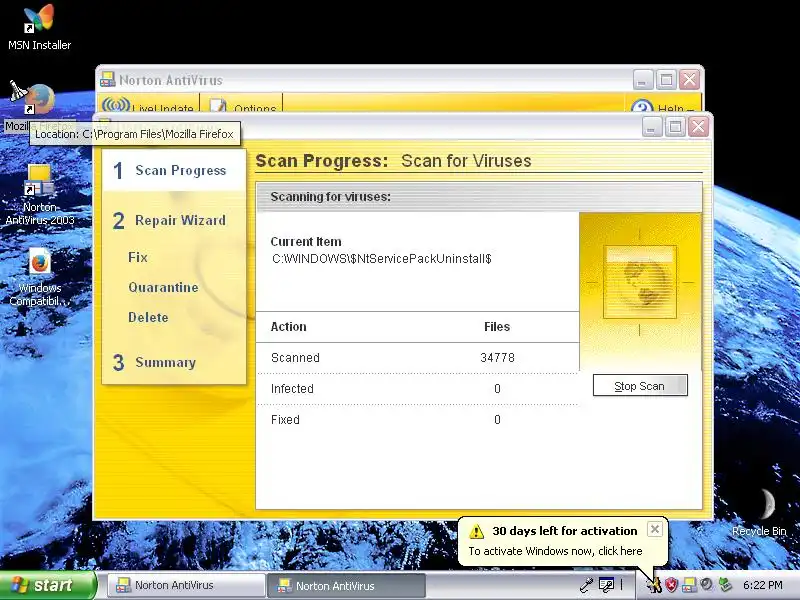
Task: Click the speaker volume tray icon
Action: click(706, 584)
